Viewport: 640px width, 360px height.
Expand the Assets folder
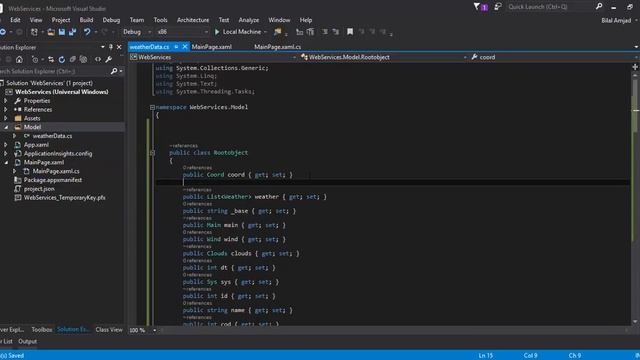(6, 118)
